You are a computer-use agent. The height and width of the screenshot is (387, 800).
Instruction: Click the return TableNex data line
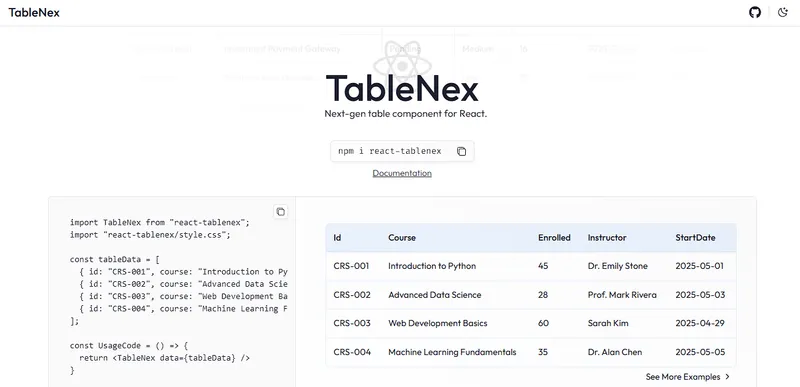164,358
